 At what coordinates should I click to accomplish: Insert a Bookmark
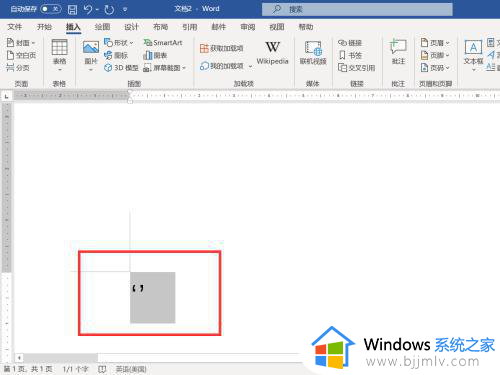click(350, 55)
